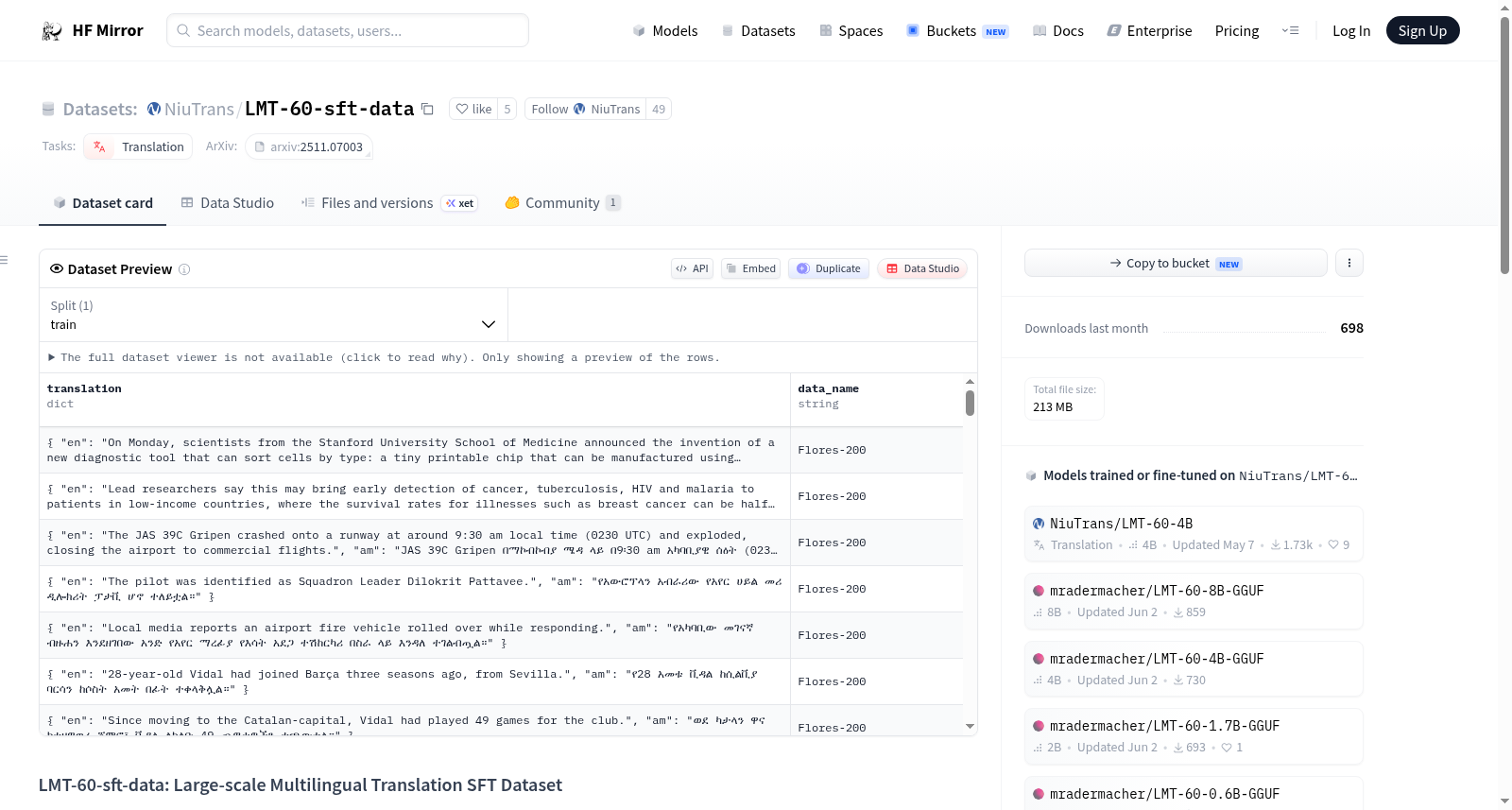Click Copy to bucket button
Screen dimensions: 1512x810
coord(1176,263)
